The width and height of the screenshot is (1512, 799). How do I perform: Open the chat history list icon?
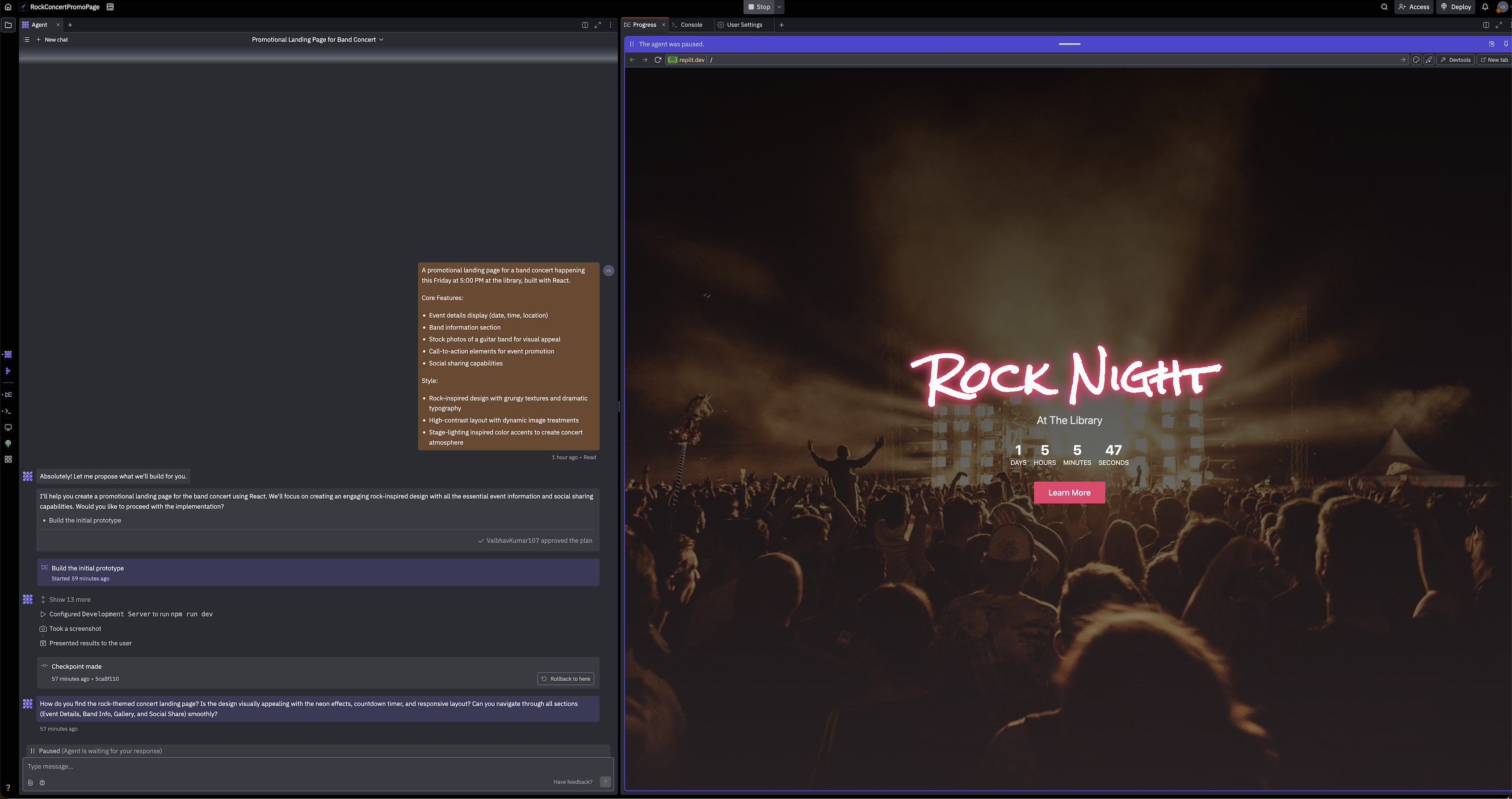[26, 40]
